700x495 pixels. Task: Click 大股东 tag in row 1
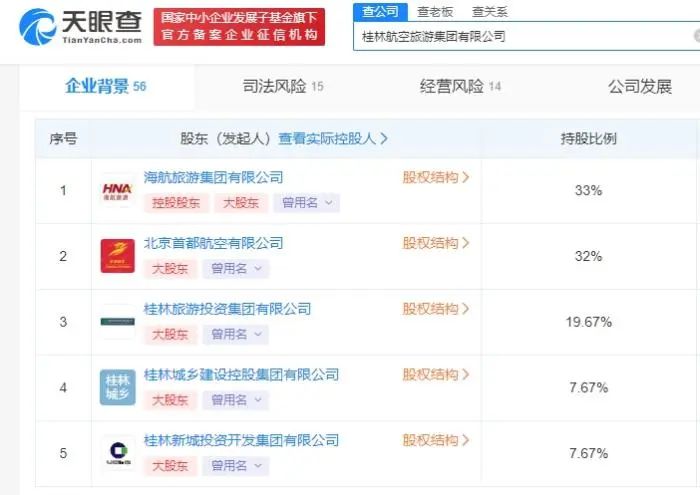241,203
